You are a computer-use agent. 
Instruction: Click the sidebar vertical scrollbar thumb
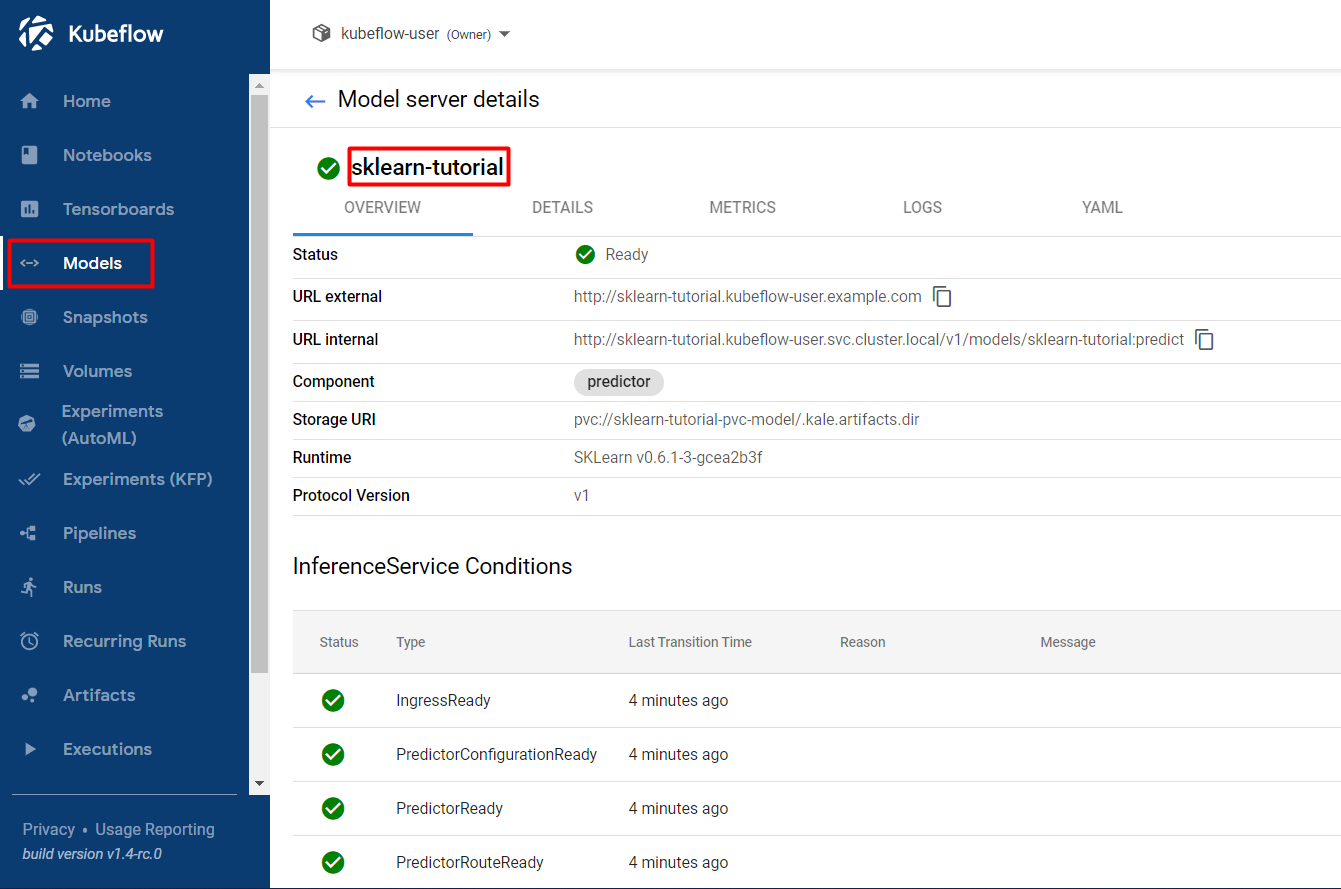pyautogui.click(x=259, y=384)
